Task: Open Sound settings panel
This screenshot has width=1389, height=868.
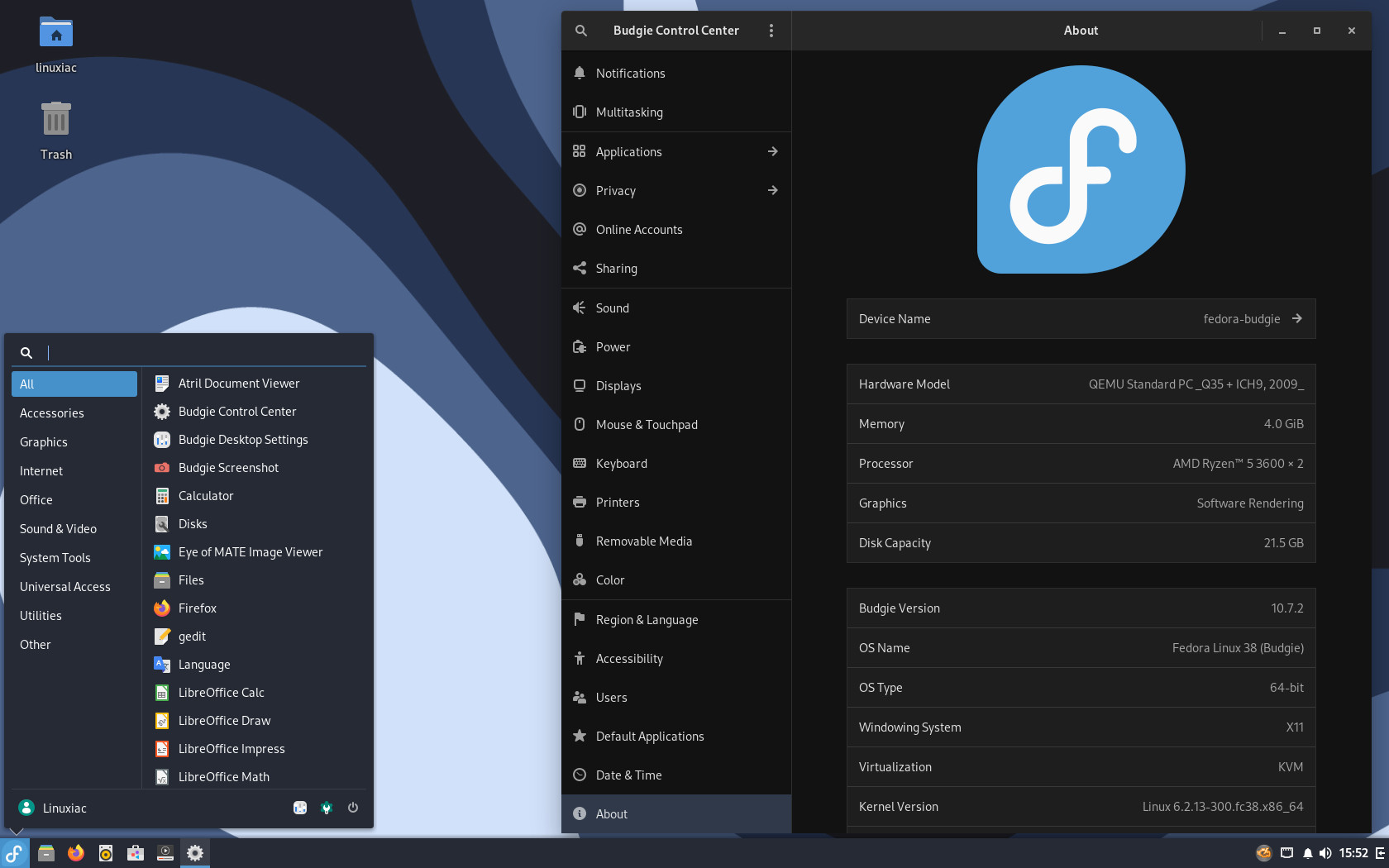Action: (x=676, y=308)
